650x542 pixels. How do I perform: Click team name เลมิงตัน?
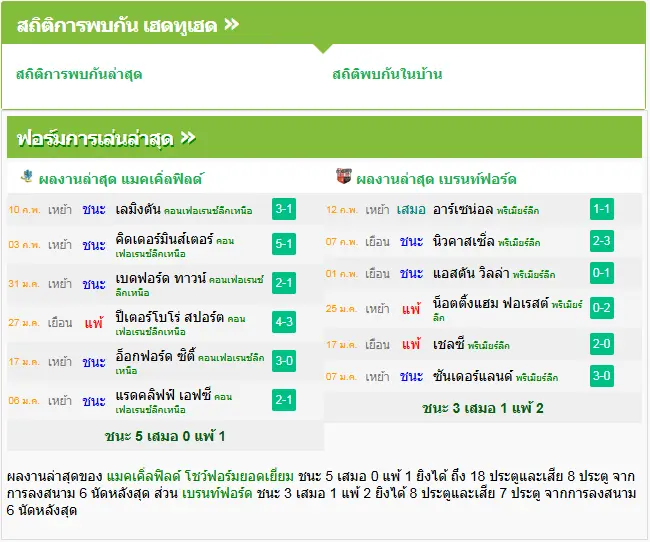click(138, 209)
